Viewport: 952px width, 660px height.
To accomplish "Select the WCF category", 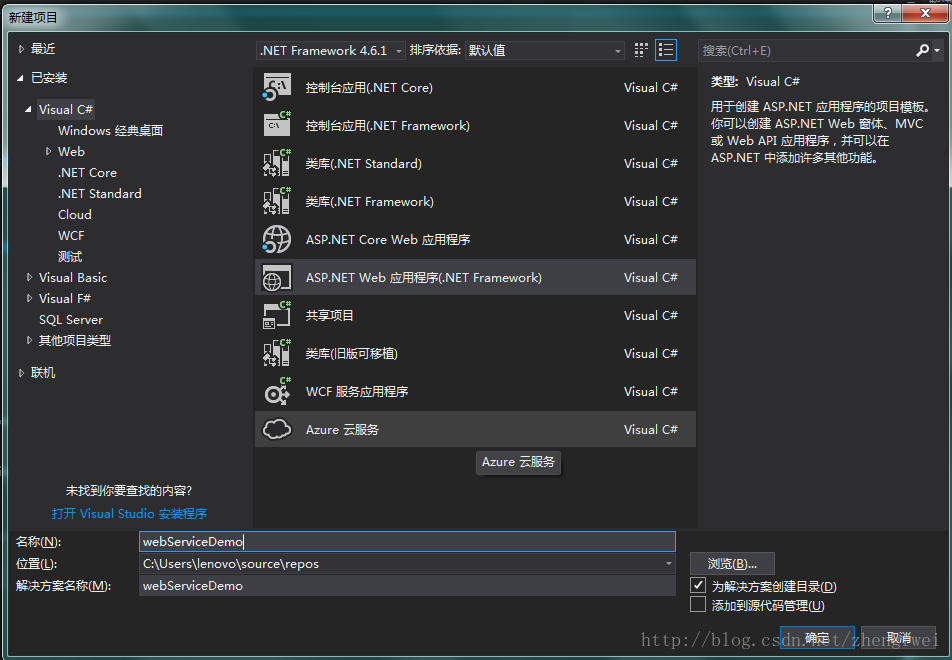I will 71,236.
